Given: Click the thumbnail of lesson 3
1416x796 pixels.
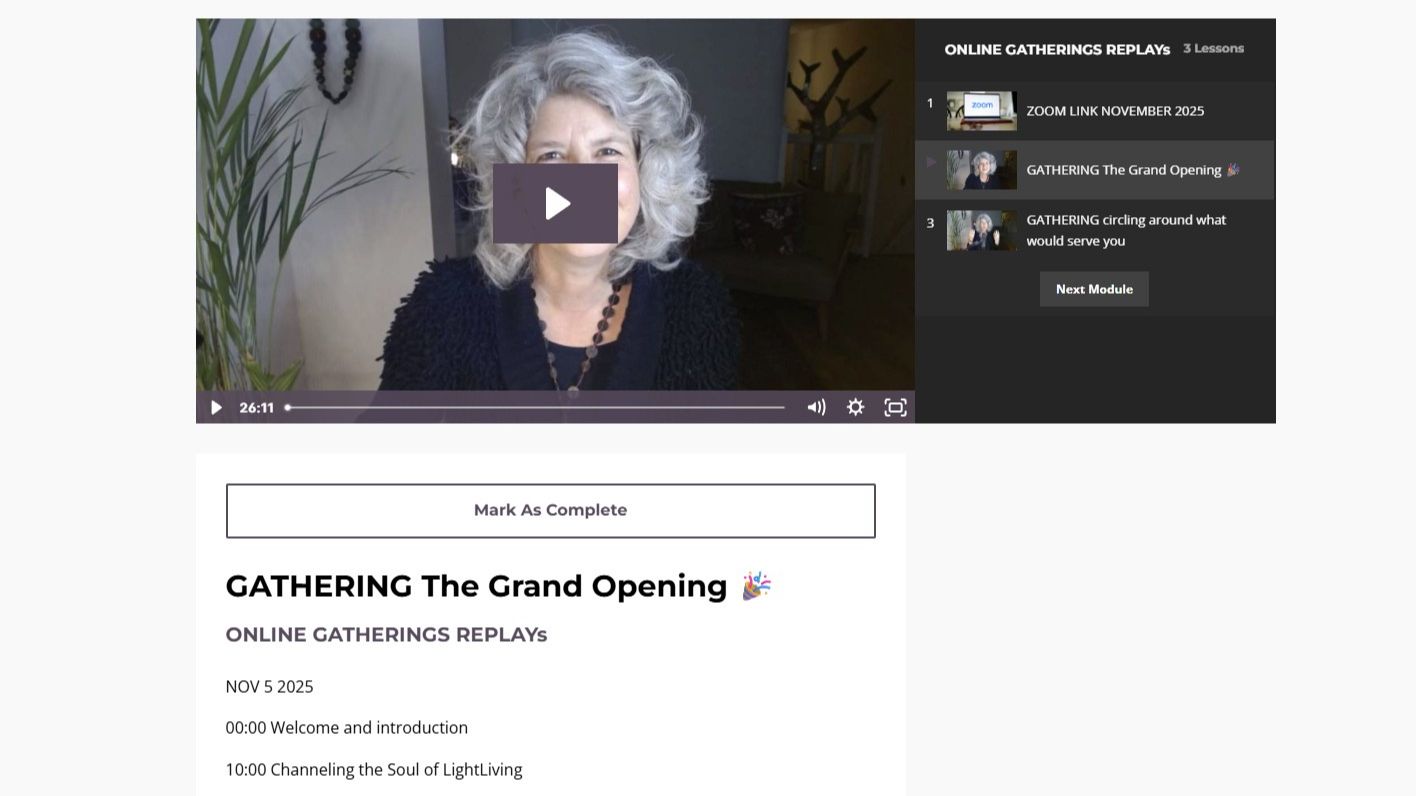Looking at the screenshot, I should [982, 230].
